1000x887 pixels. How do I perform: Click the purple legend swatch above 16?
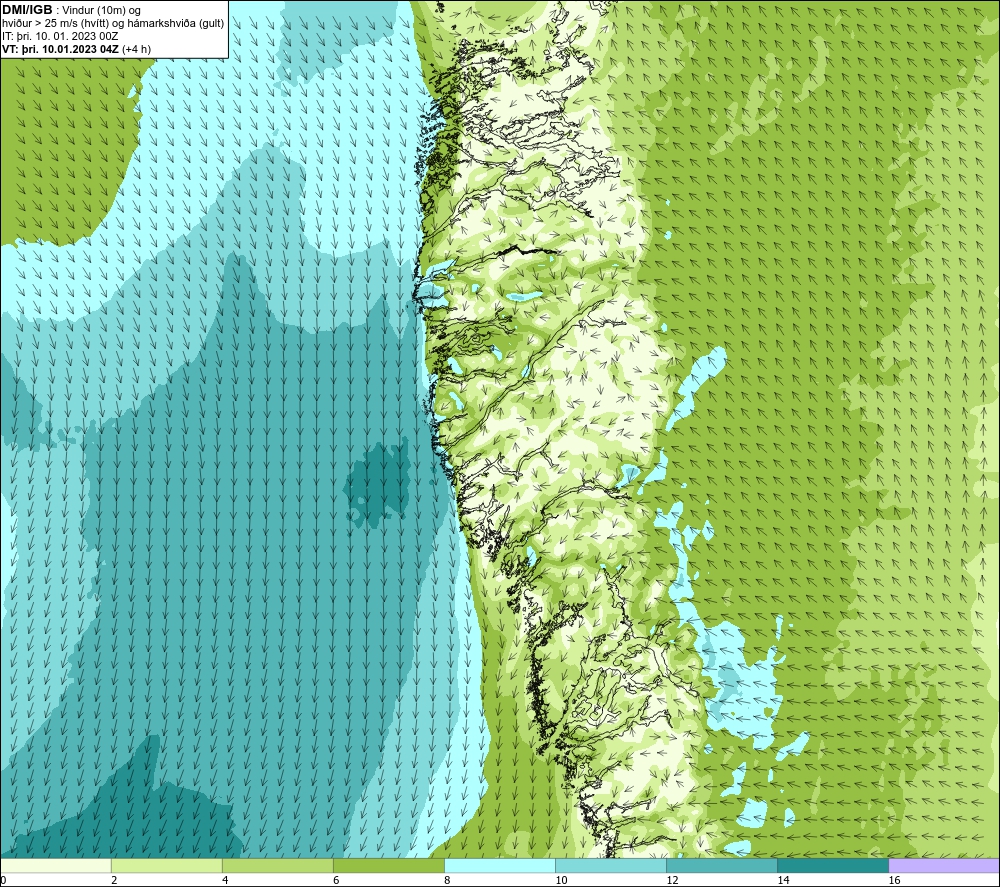[944, 865]
